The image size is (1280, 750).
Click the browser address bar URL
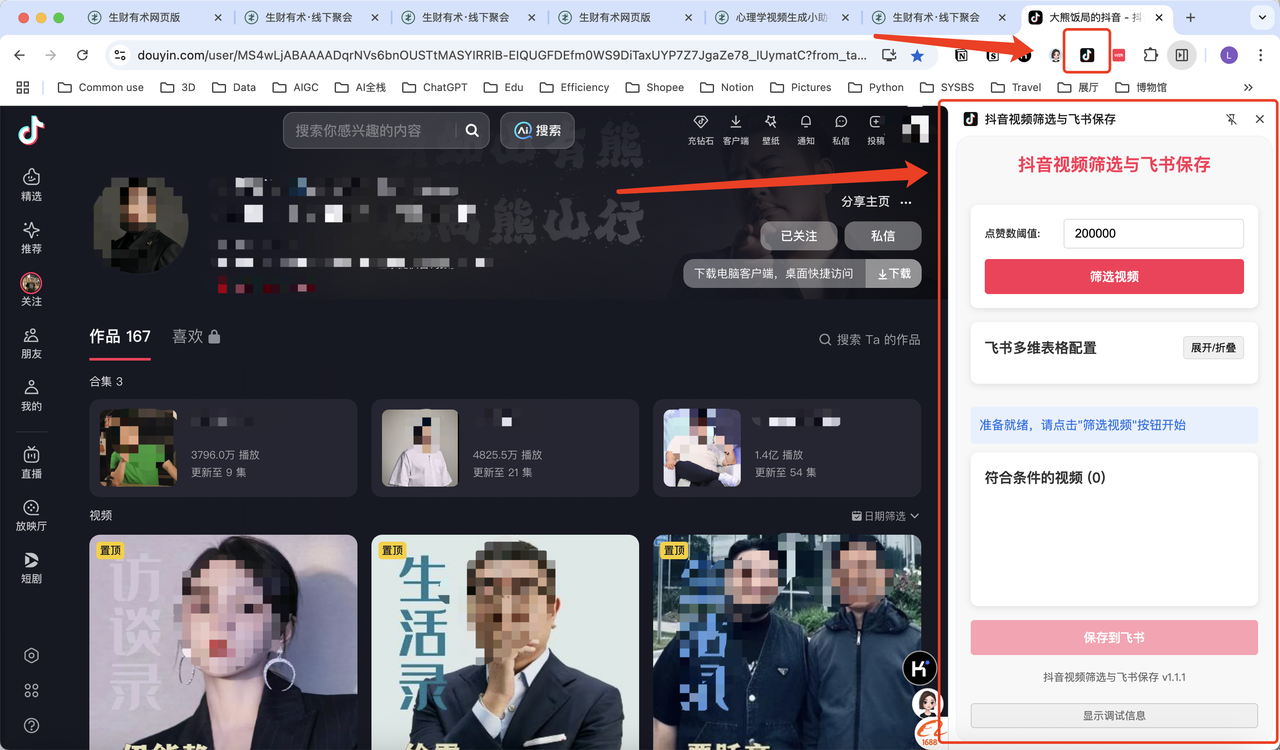coord(501,56)
